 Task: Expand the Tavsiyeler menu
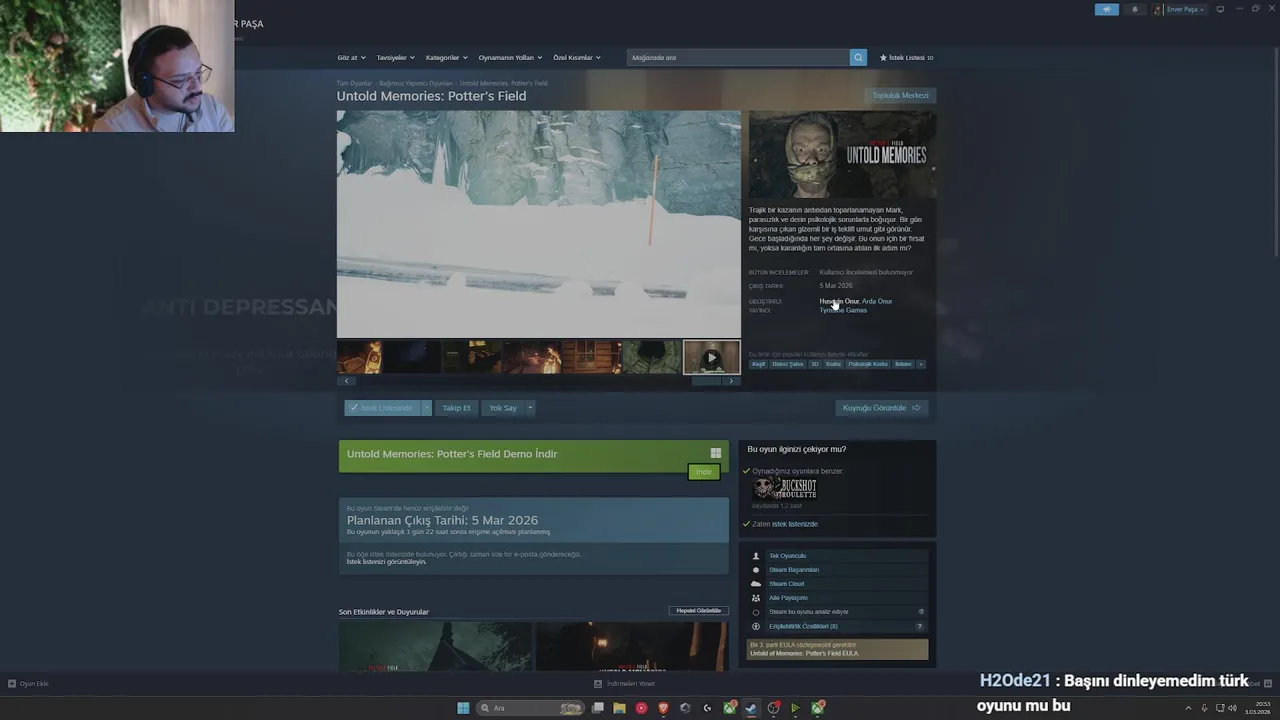point(395,58)
